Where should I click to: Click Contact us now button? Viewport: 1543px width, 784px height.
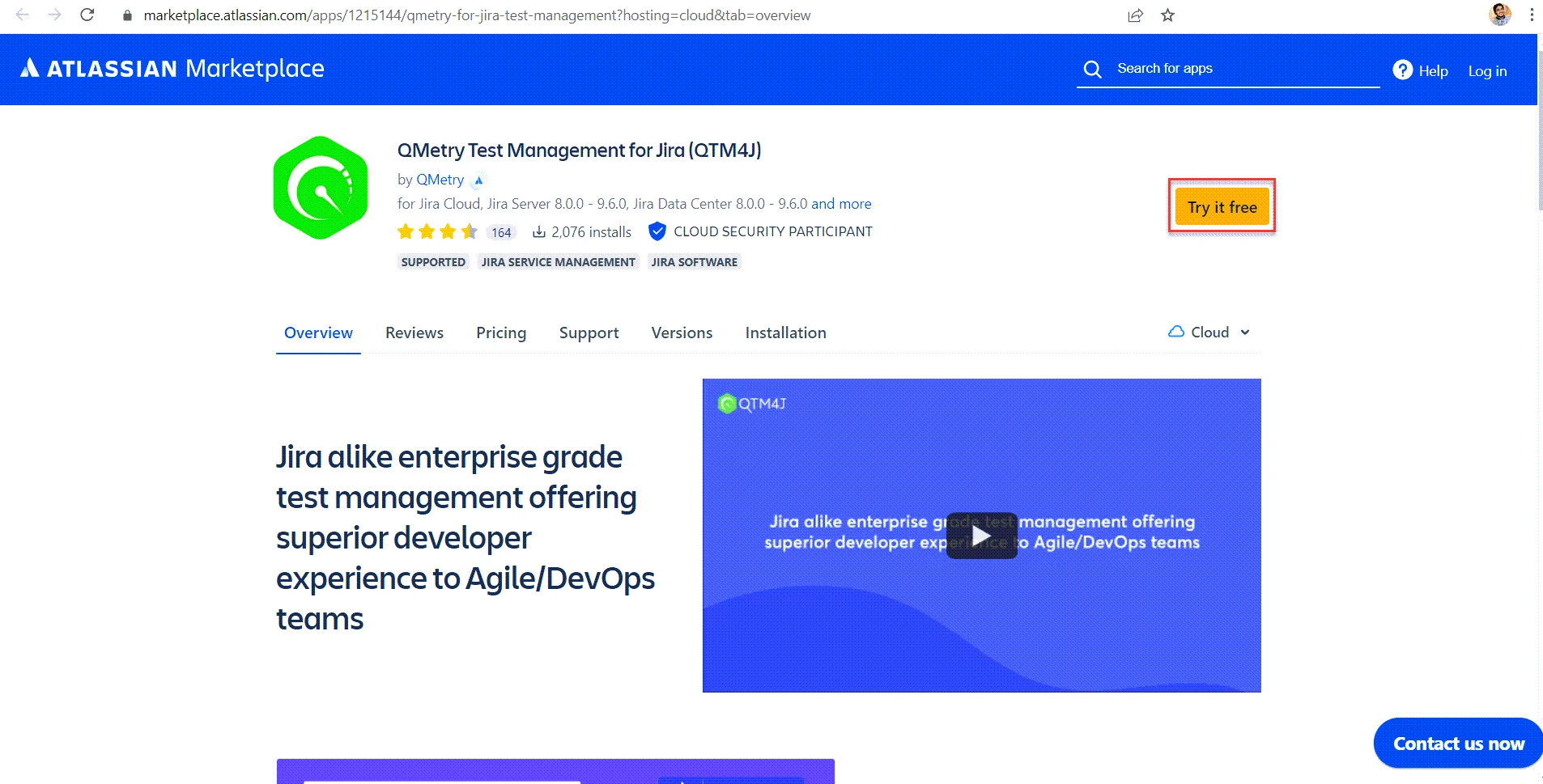click(x=1458, y=744)
